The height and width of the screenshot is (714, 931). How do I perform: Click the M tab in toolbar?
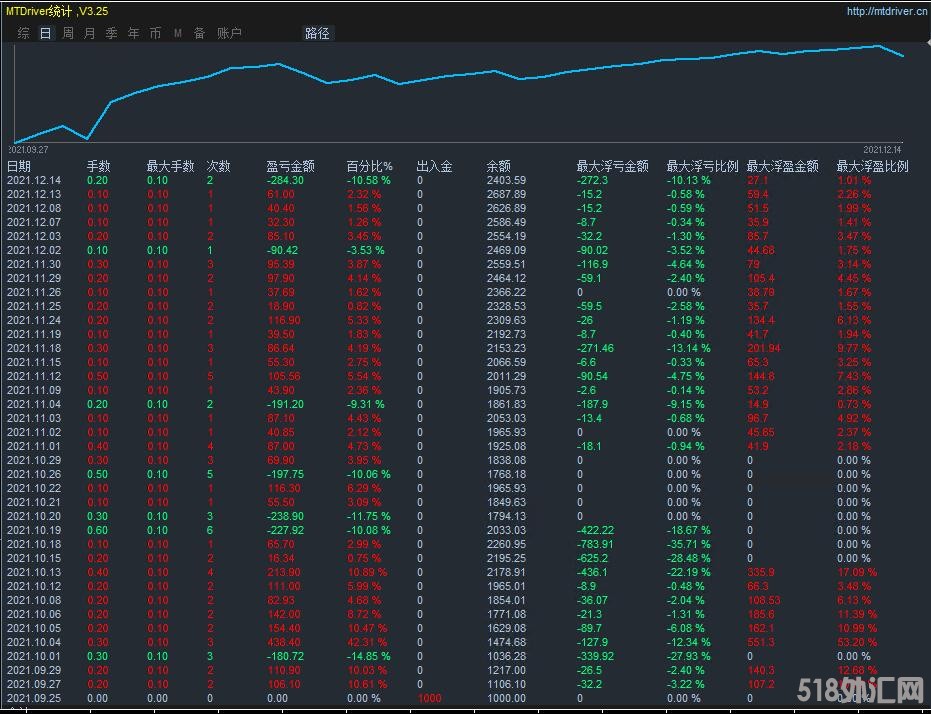click(178, 33)
